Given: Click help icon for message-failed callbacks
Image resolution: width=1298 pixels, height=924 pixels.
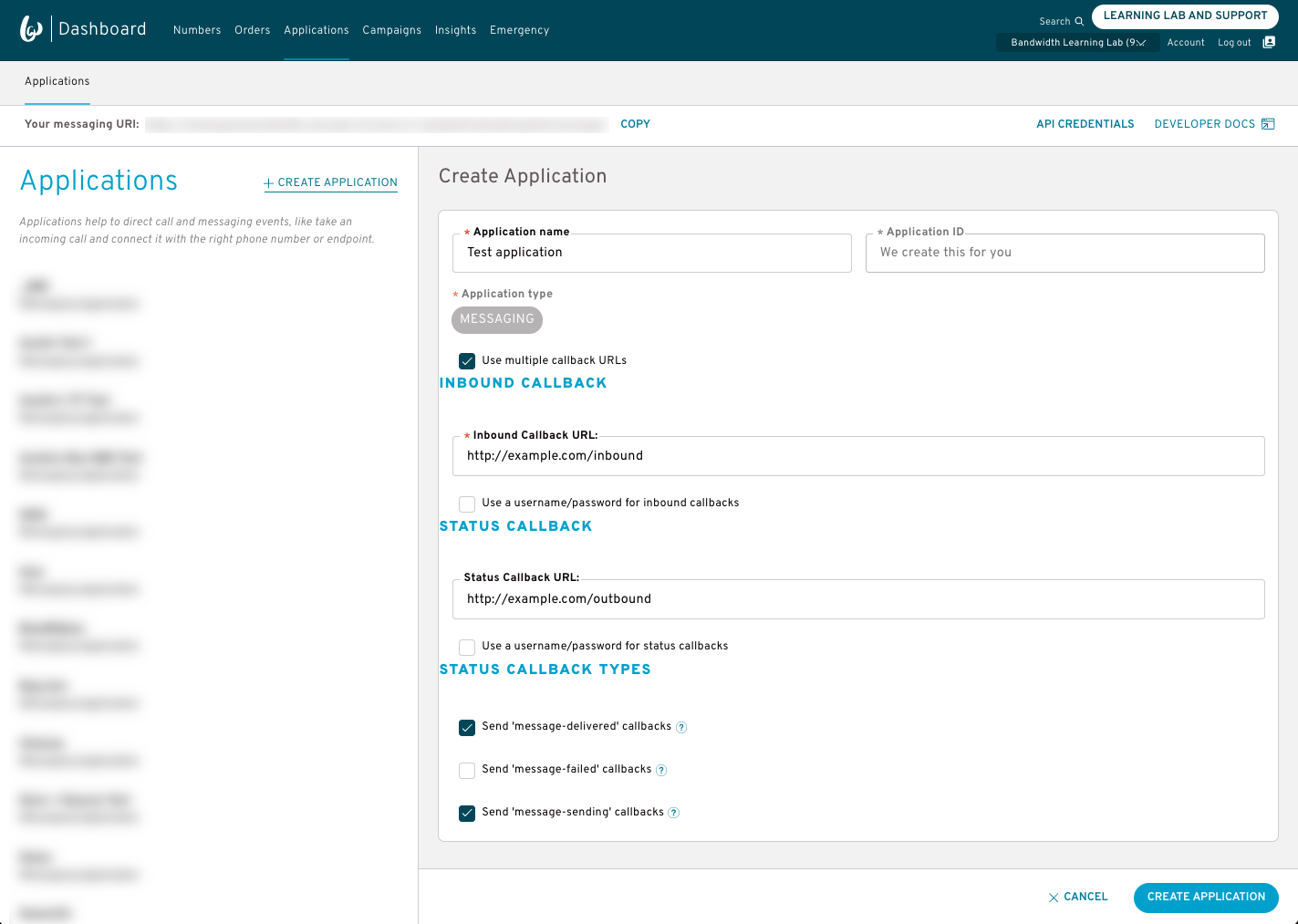Looking at the screenshot, I should coord(661,770).
